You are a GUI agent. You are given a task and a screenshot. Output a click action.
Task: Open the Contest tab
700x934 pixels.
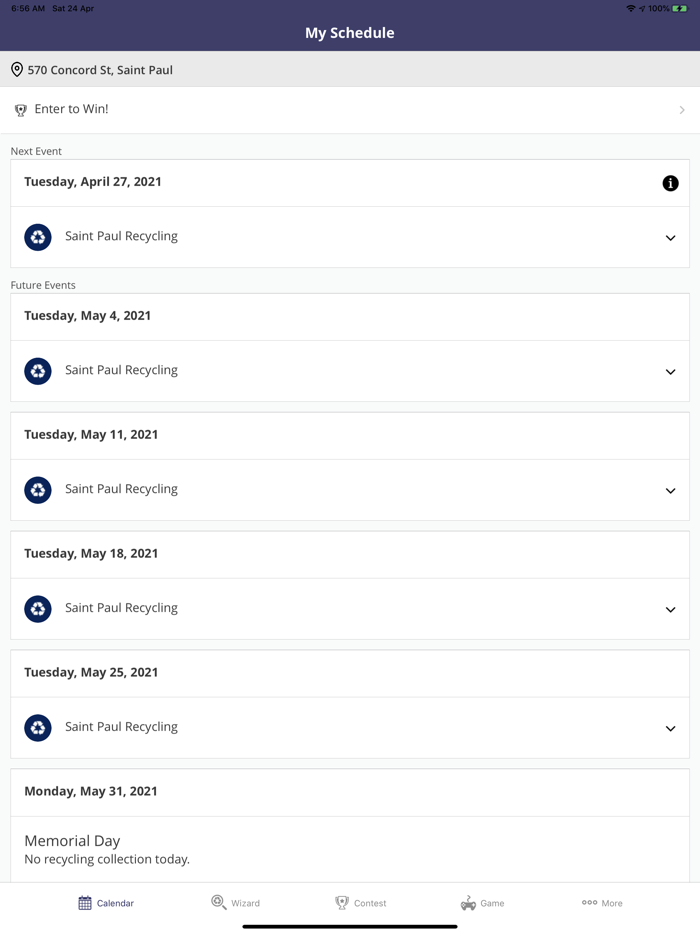[x=360, y=903]
